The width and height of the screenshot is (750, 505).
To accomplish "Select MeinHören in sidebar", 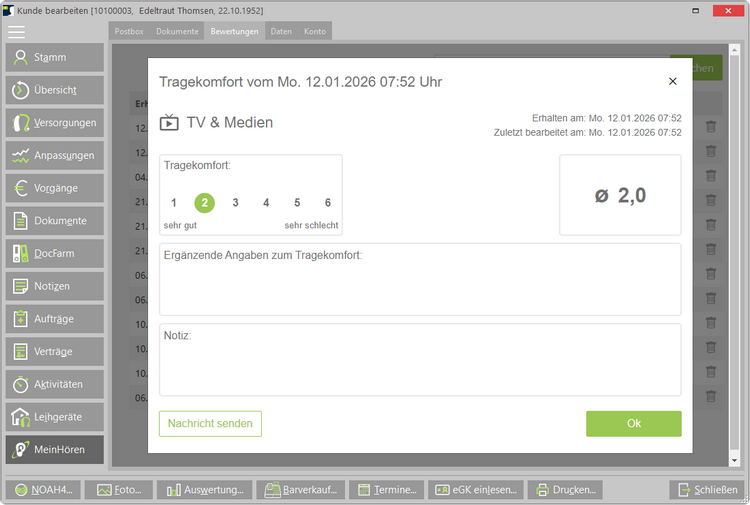I will [55, 450].
